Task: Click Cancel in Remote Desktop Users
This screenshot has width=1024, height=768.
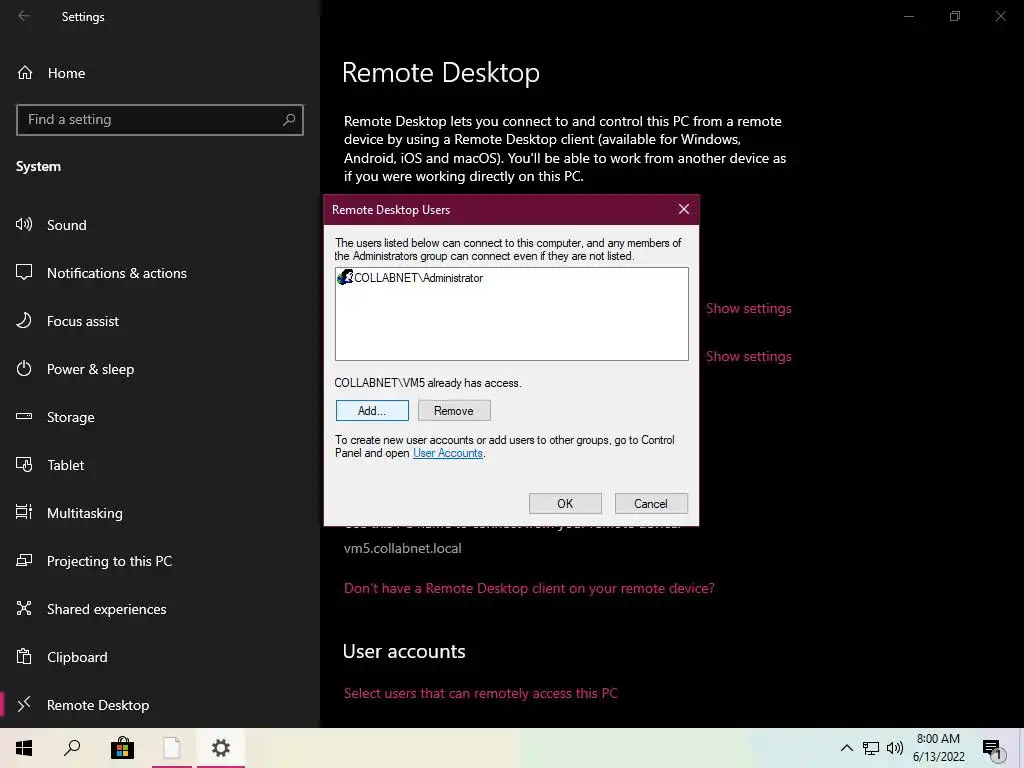Action: tap(650, 504)
